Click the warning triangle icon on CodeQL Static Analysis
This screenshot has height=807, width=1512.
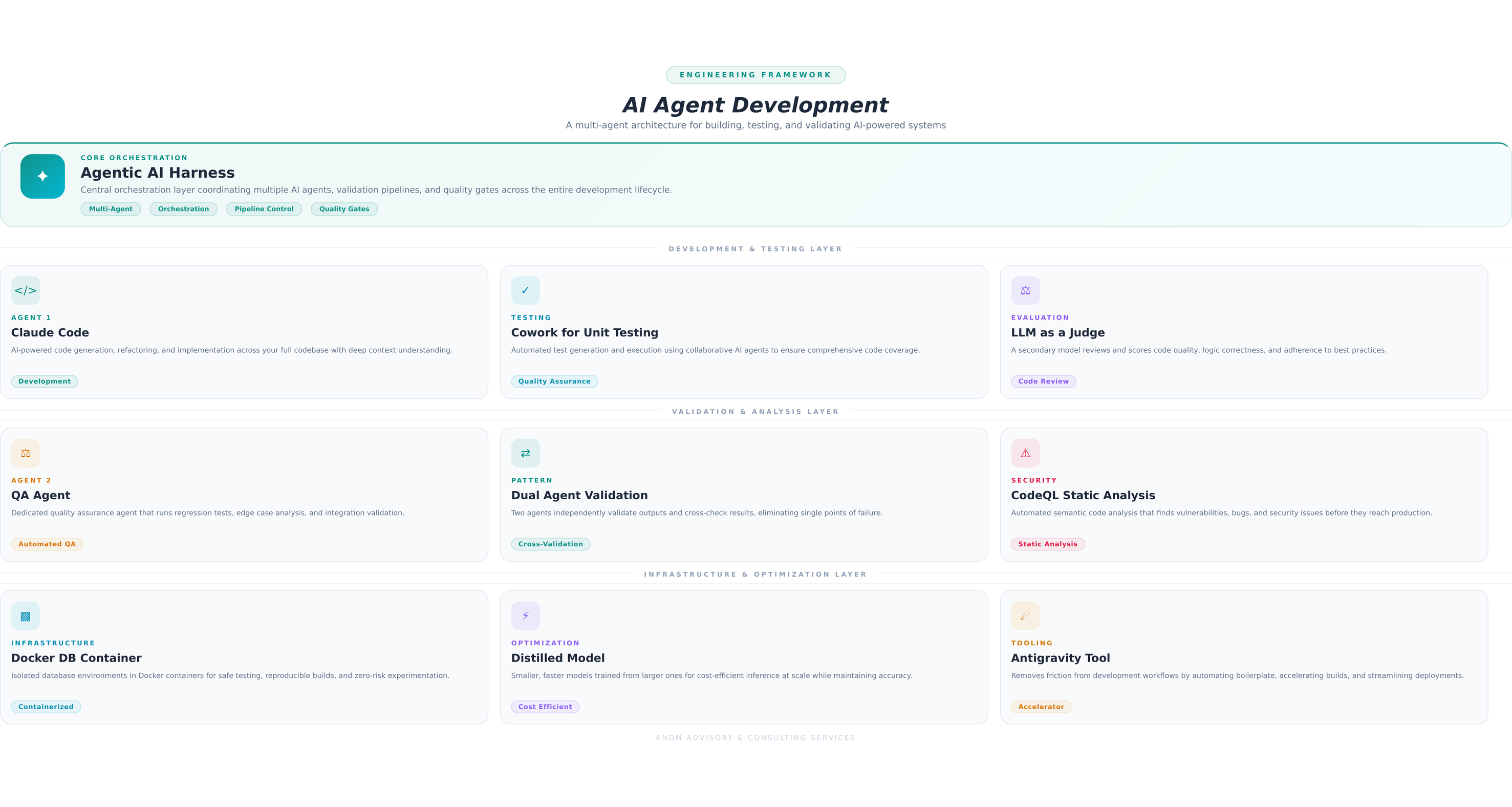coord(1025,453)
